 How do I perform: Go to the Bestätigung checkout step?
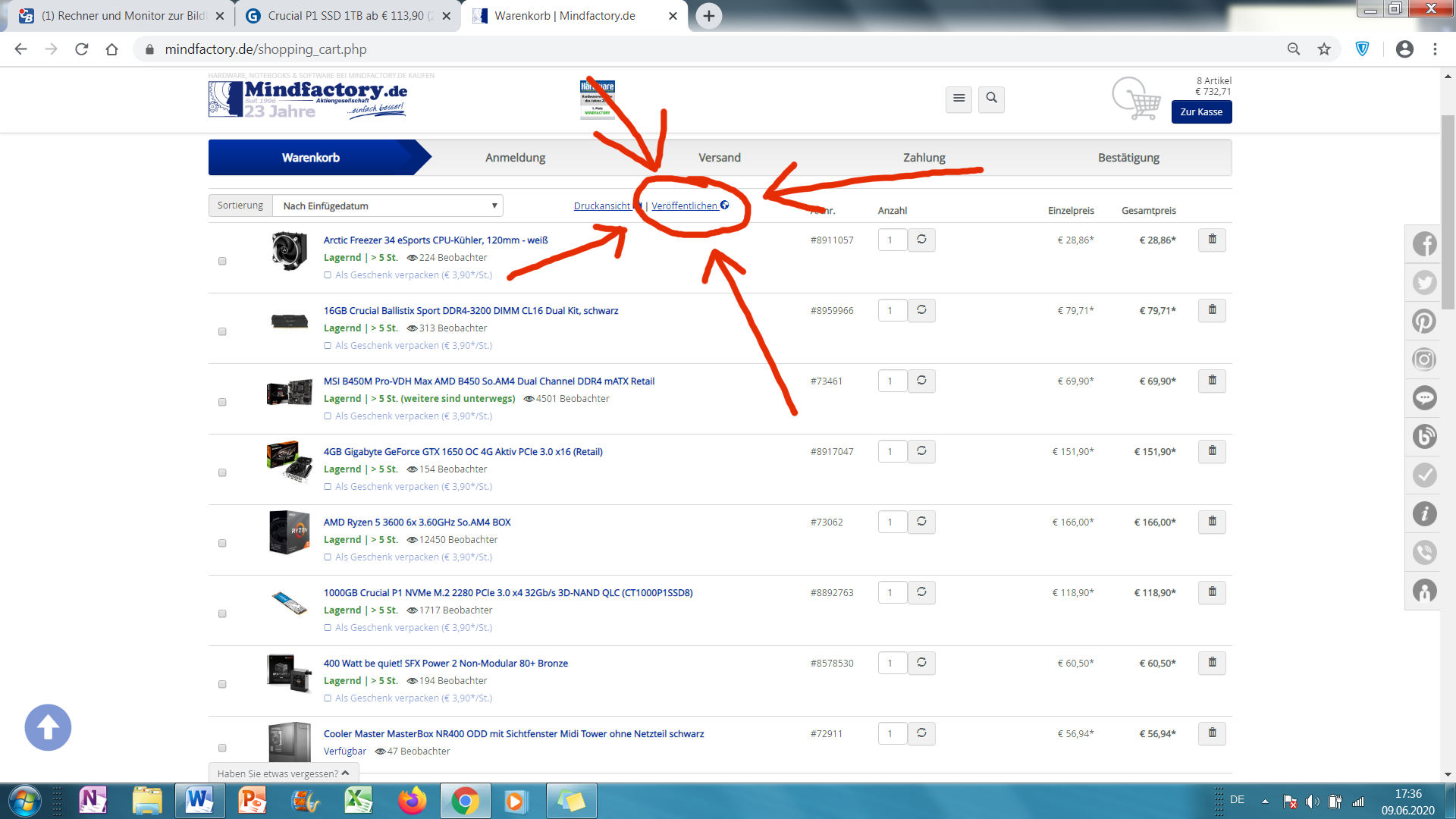tap(1128, 158)
